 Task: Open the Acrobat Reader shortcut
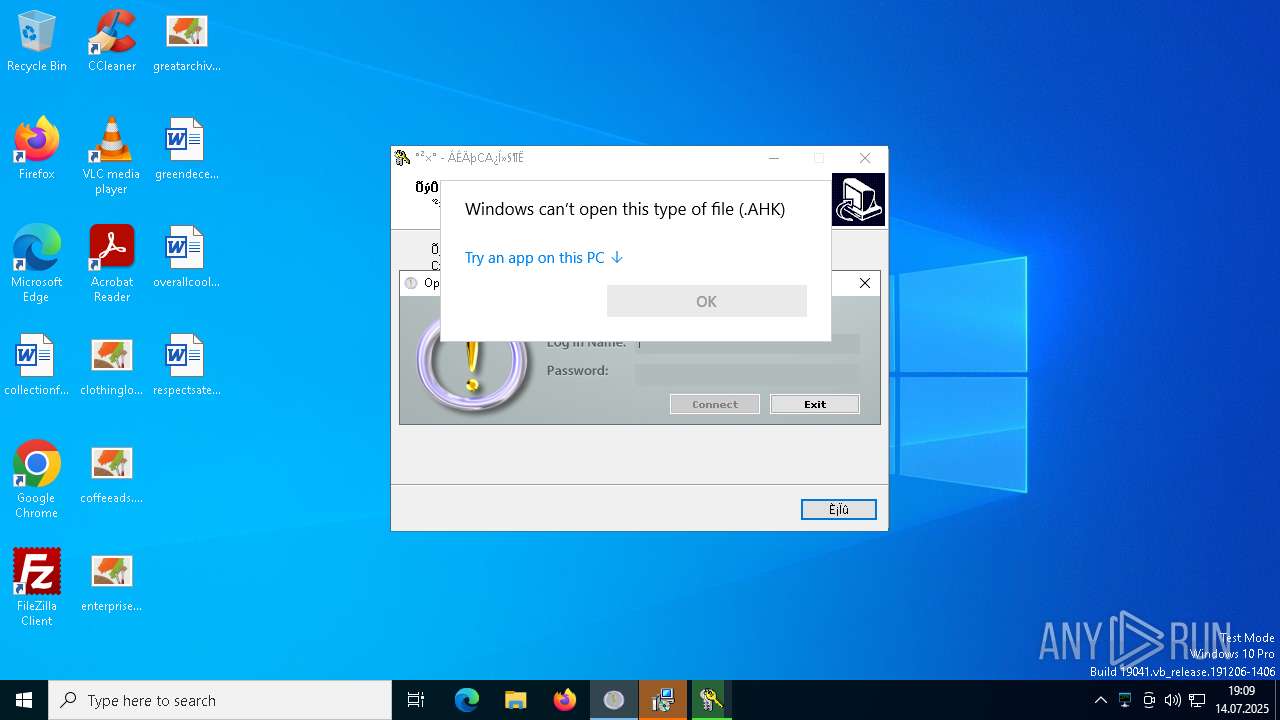(112, 265)
